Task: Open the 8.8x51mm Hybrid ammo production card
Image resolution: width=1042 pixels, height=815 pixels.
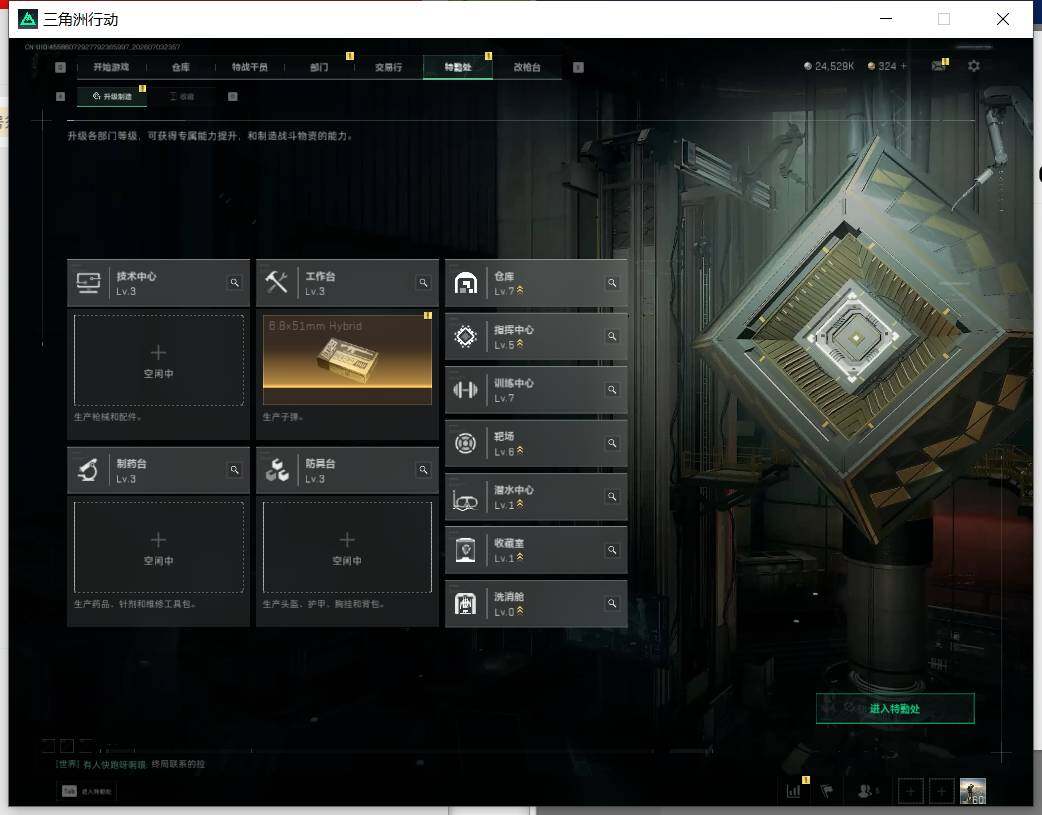Action: coord(347,360)
